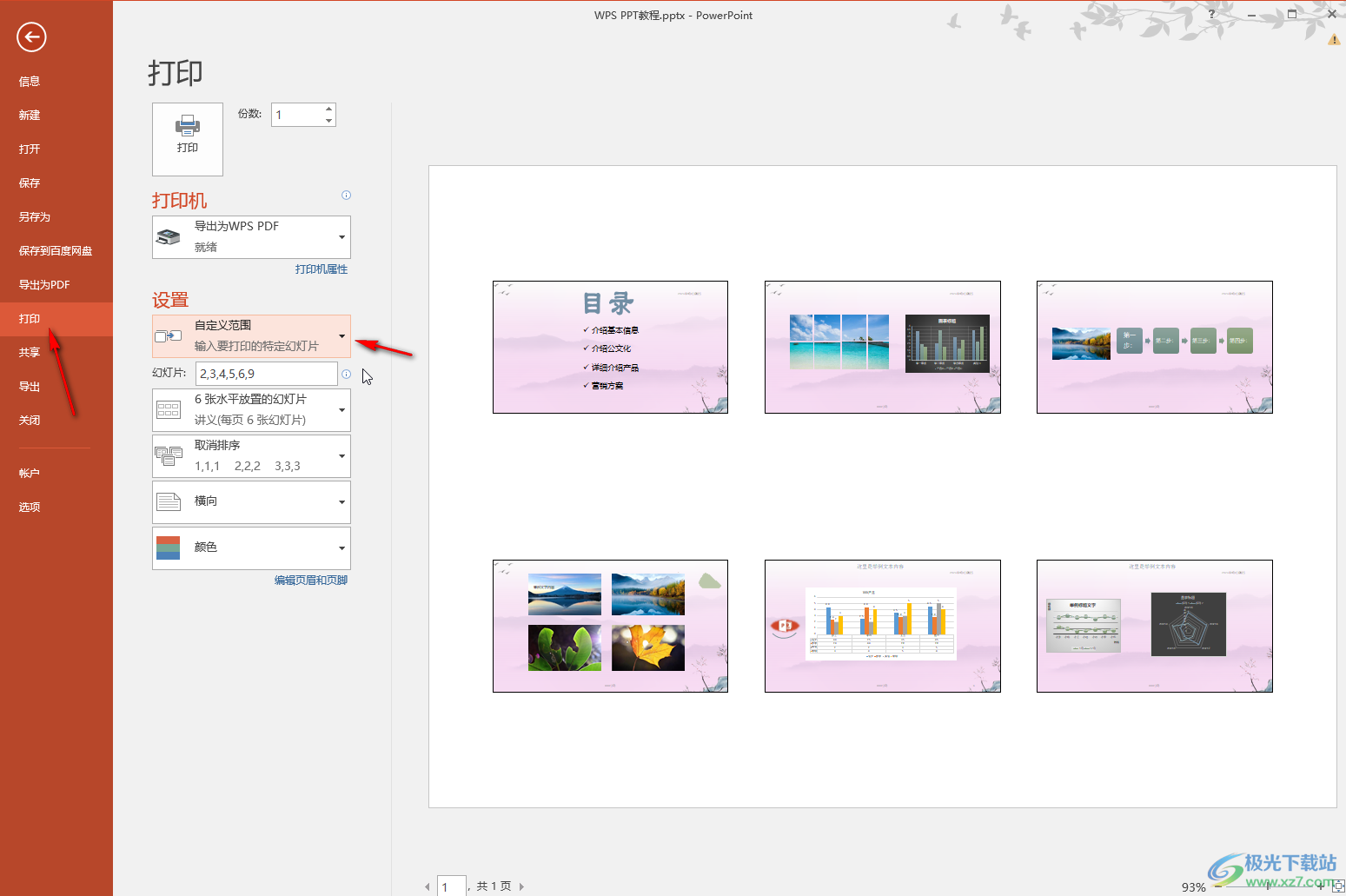Viewport: 1346px width, 896px height.
Task: Open the 取消排序 collation dropdown
Action: 251,455
